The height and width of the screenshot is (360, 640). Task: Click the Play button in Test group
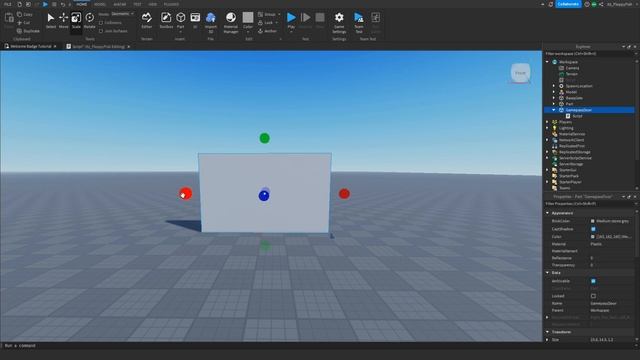[291, 20]
